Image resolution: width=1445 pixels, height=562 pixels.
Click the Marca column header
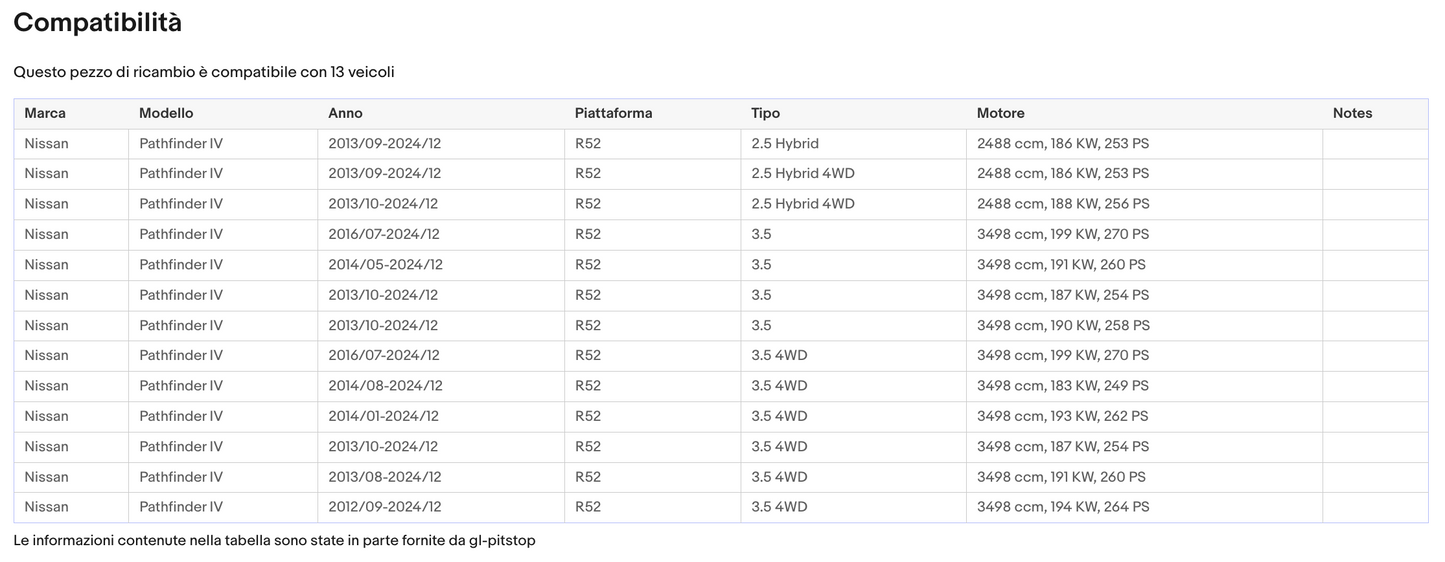(x=45, y=113)
